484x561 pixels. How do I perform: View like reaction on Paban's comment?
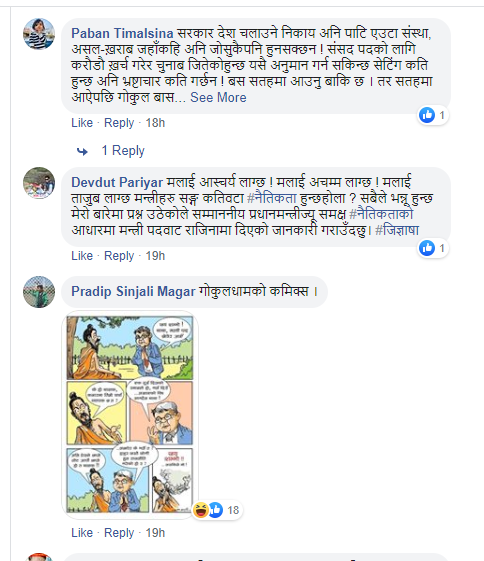click(x=427, y=115)
